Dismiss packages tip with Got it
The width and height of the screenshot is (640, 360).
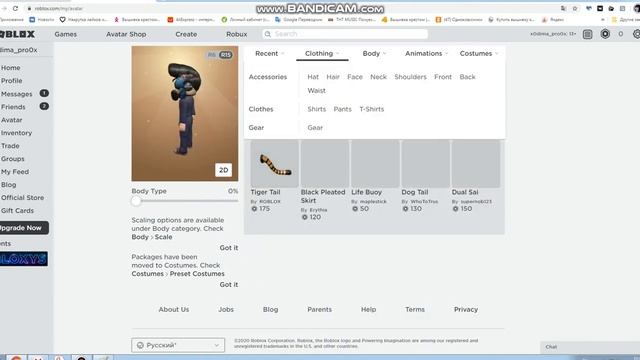229,284
